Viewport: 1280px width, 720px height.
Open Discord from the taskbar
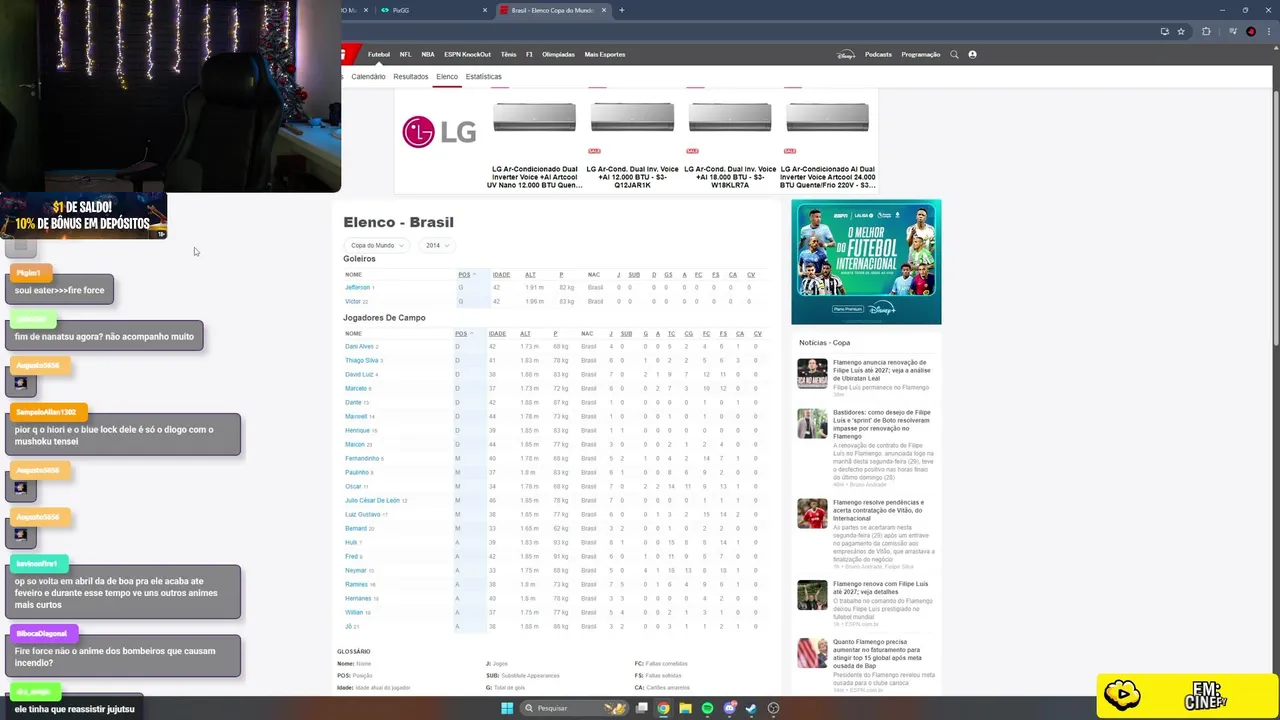click(729, 708)
